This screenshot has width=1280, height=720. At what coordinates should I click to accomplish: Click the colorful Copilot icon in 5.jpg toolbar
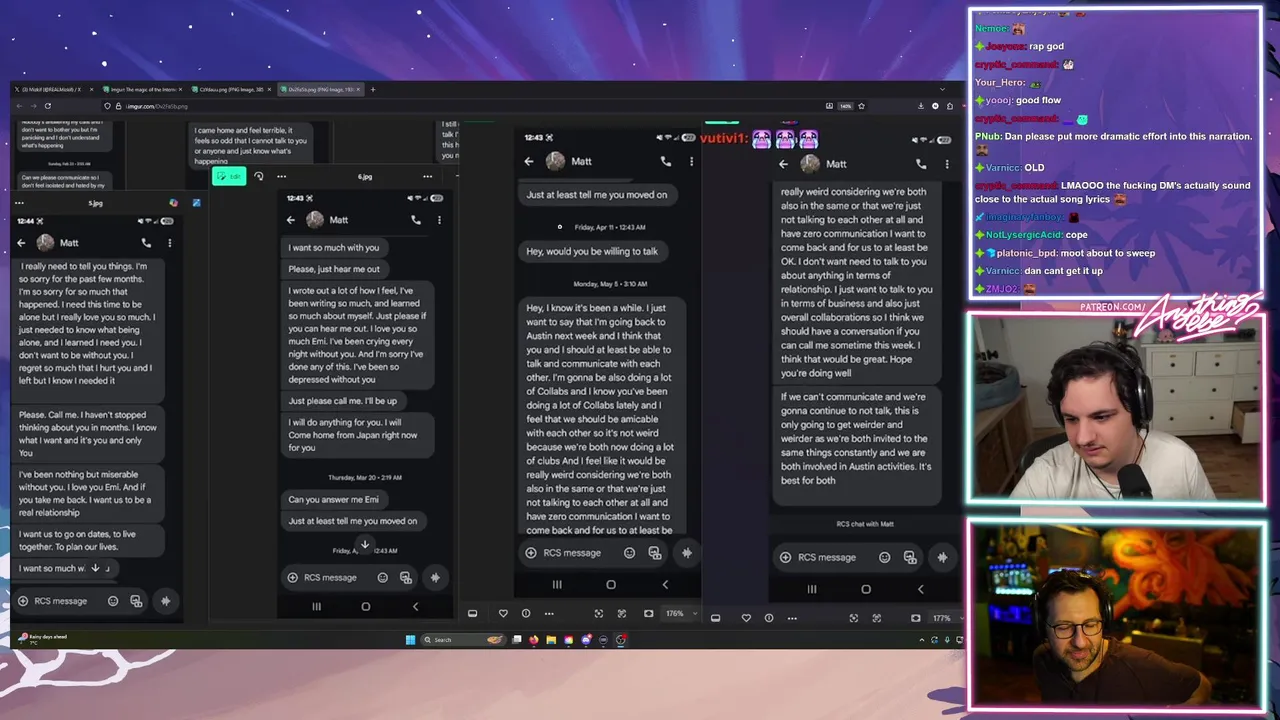[x=173, y=203]
